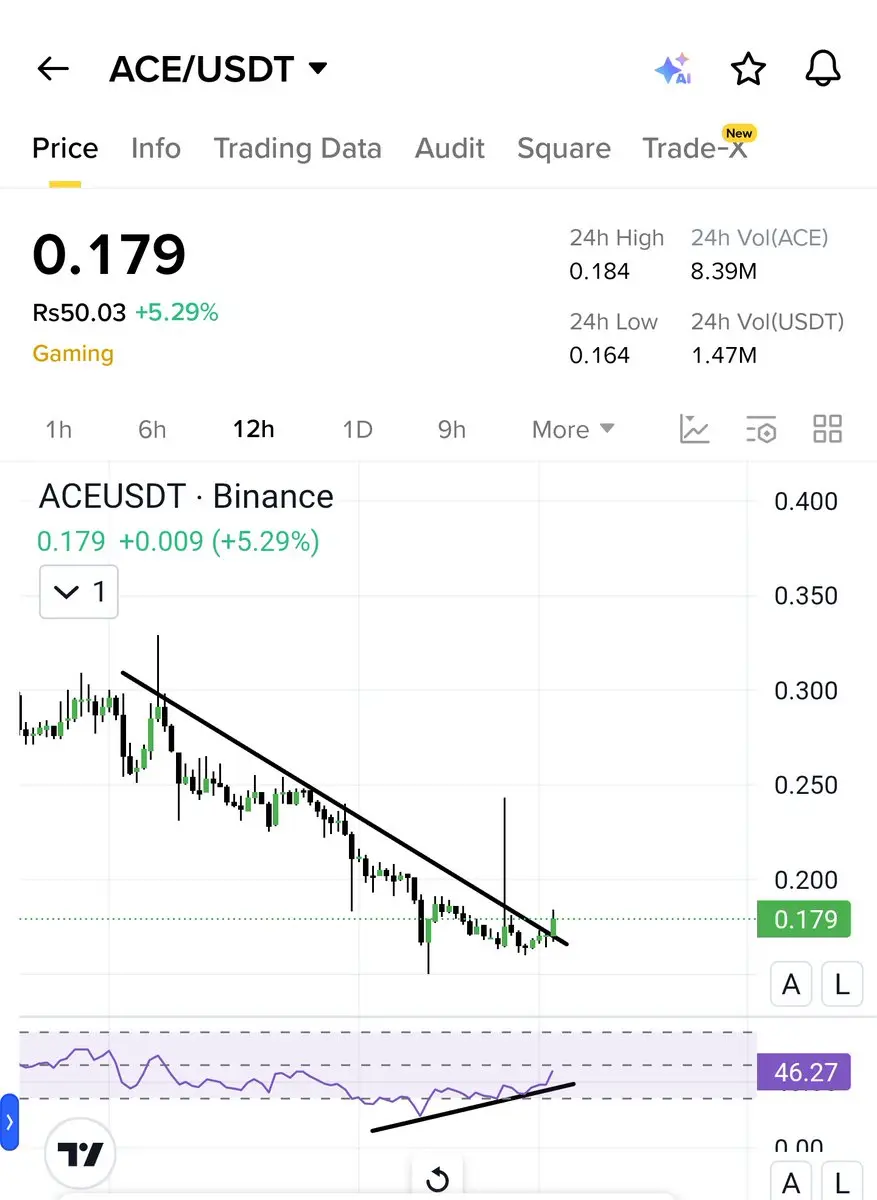Toggle log scale L on RSI pane
The width and height of the screenshot is (877, 1200).
(842, 1183)
